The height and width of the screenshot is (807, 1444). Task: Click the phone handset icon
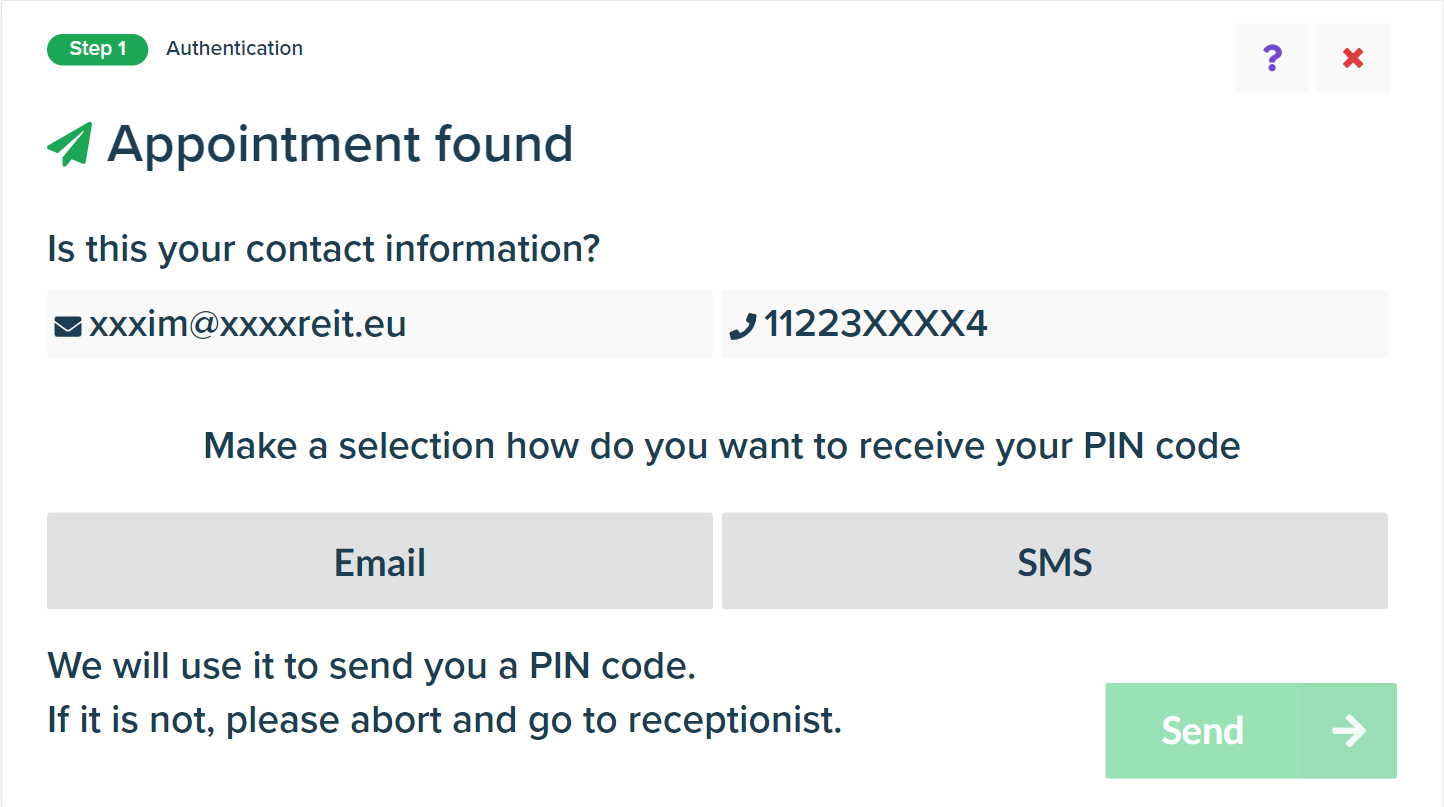[x=743, y=325]
